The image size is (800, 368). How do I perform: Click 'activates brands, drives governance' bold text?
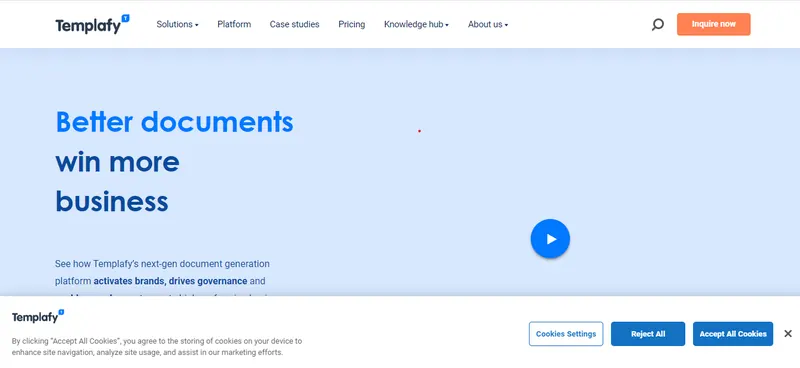170,281
